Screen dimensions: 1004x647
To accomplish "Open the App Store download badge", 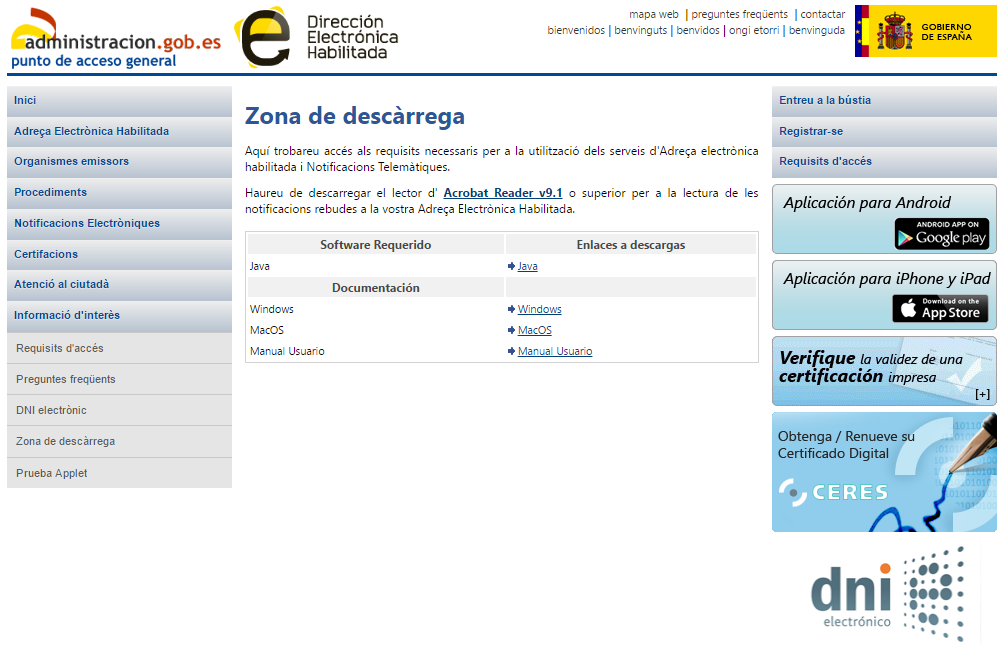I will pyautogui.click(x=940, y=309).
